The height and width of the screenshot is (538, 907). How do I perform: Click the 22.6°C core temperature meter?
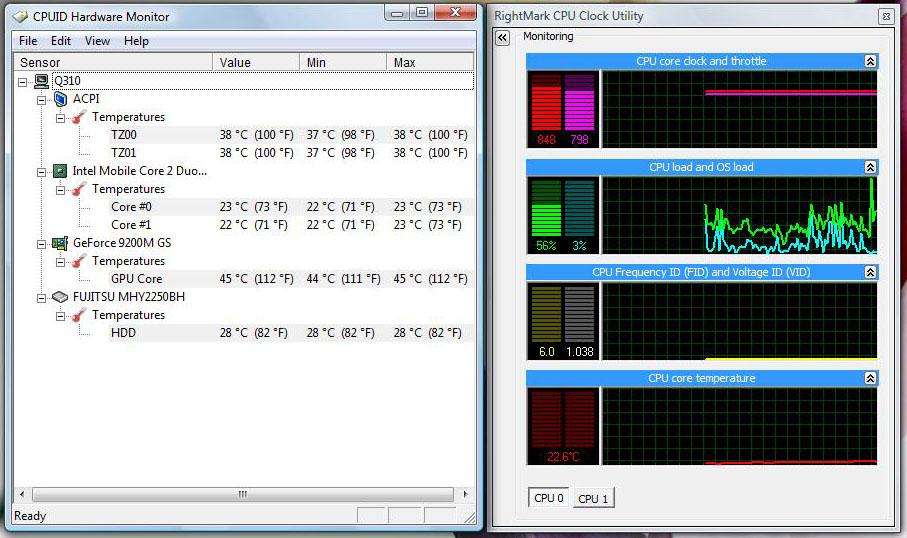563,427
